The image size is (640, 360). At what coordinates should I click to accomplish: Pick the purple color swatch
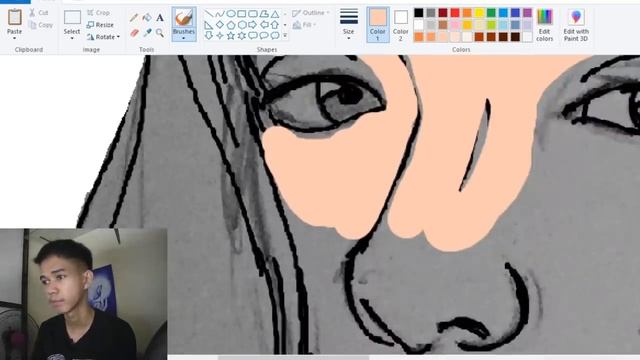[527, 13]
